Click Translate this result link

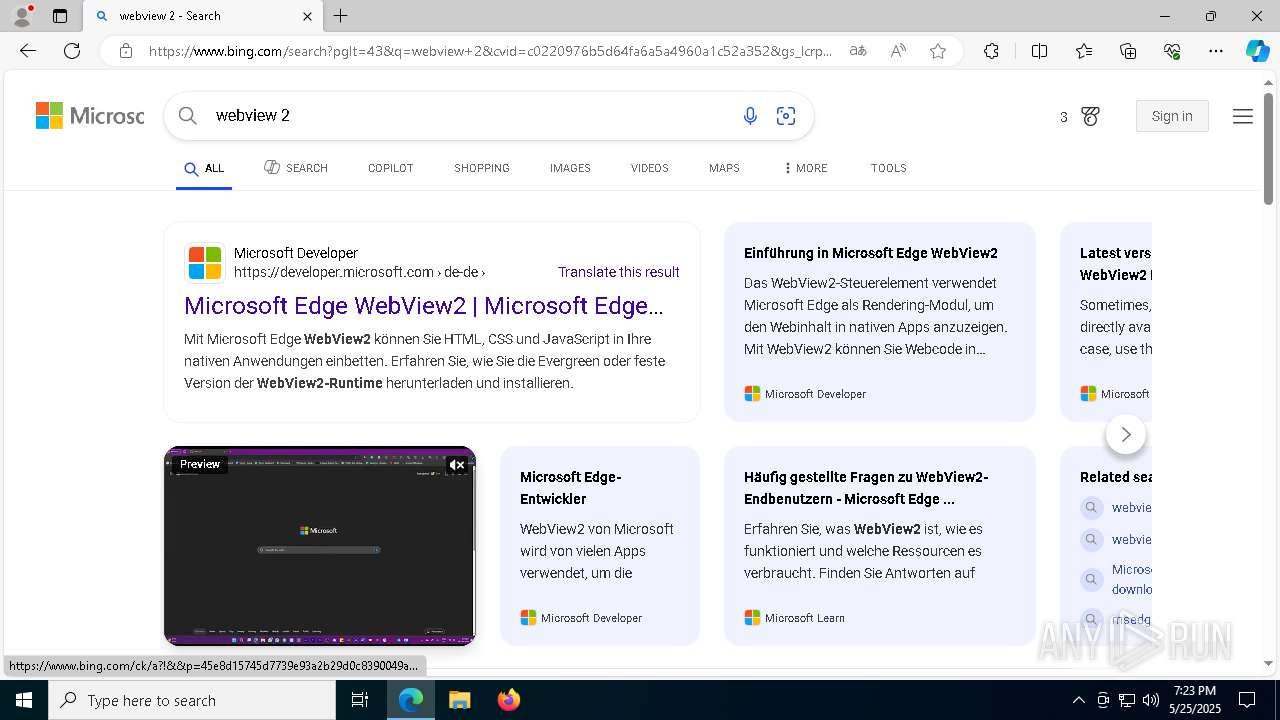tap(618, 272)
